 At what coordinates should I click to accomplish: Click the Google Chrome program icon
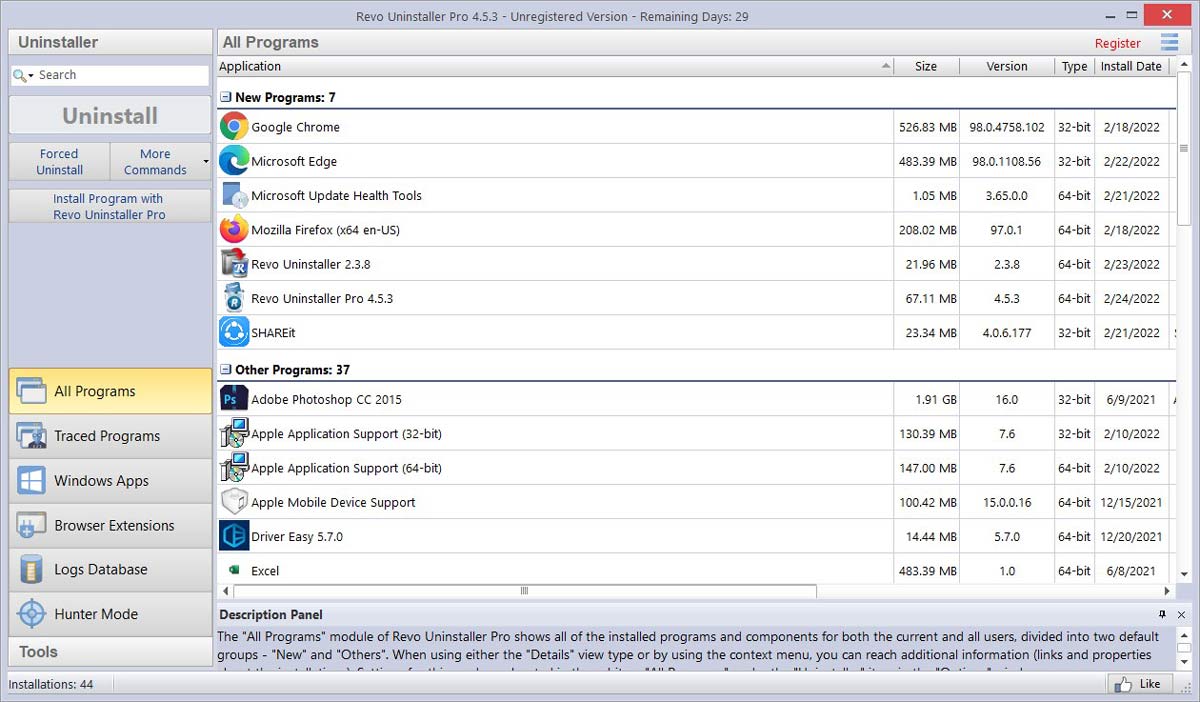[234, 127]
